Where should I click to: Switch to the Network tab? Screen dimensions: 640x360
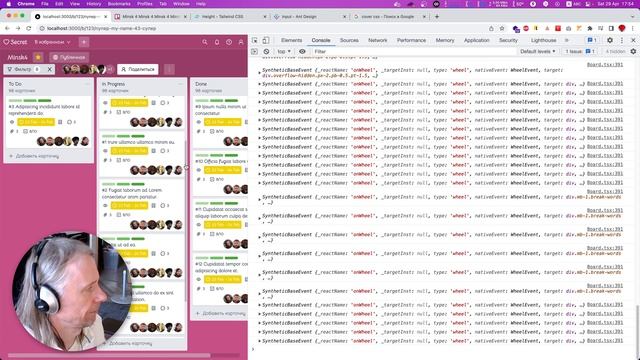[378, 40]
